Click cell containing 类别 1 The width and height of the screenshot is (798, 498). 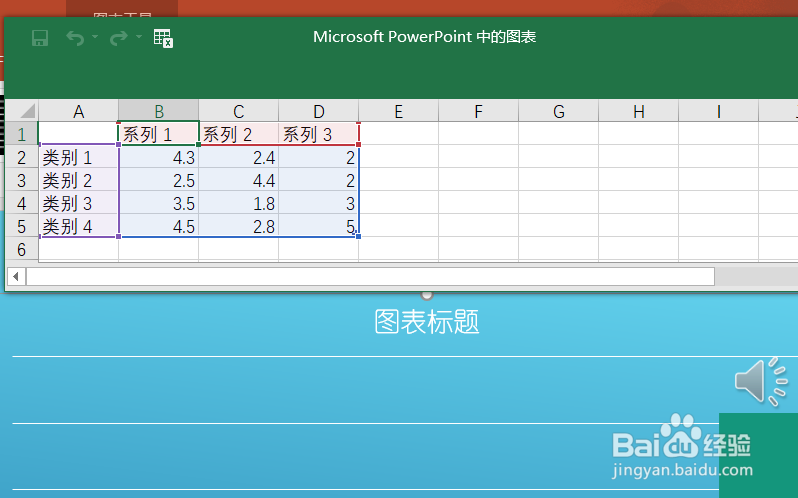pos(78,157)
